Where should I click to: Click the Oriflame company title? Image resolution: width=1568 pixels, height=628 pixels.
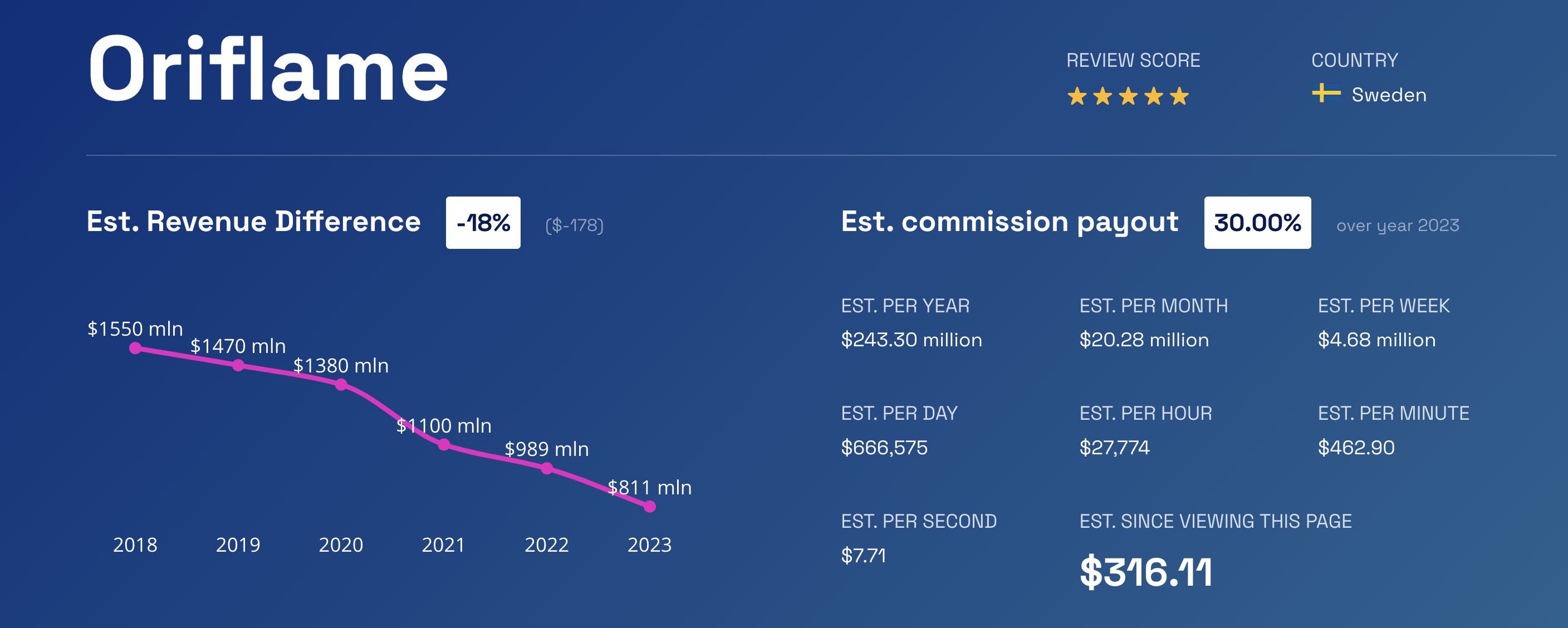tap(268, 69)
